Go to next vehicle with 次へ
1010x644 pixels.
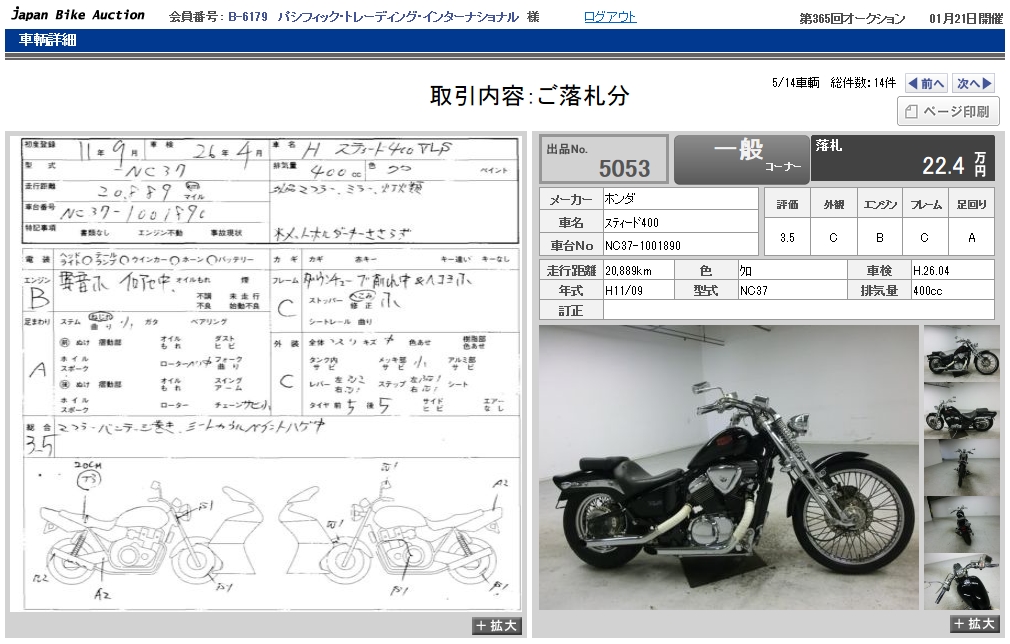973,84
